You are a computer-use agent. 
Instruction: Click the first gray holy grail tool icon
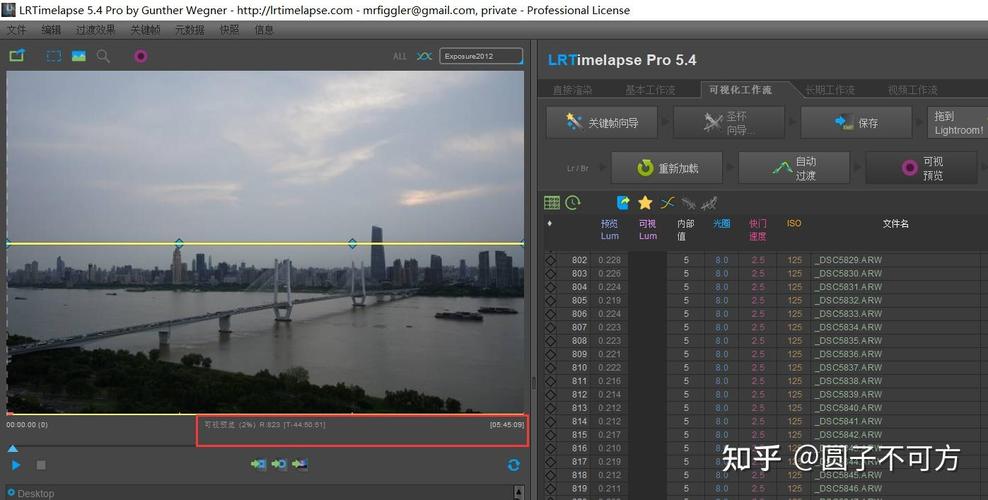click(x=689, y=203)
